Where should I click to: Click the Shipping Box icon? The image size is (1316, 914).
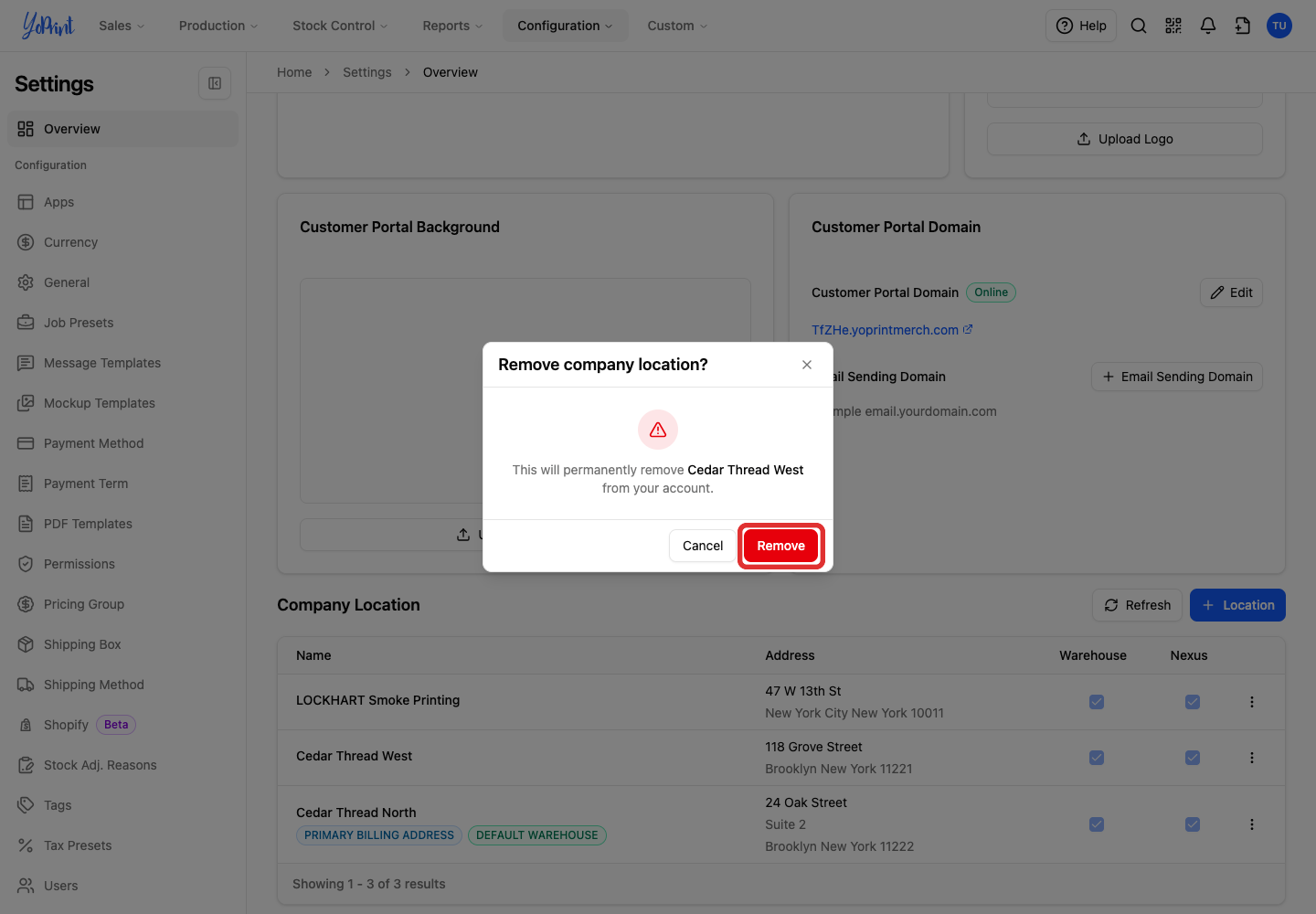pos(26,644)
